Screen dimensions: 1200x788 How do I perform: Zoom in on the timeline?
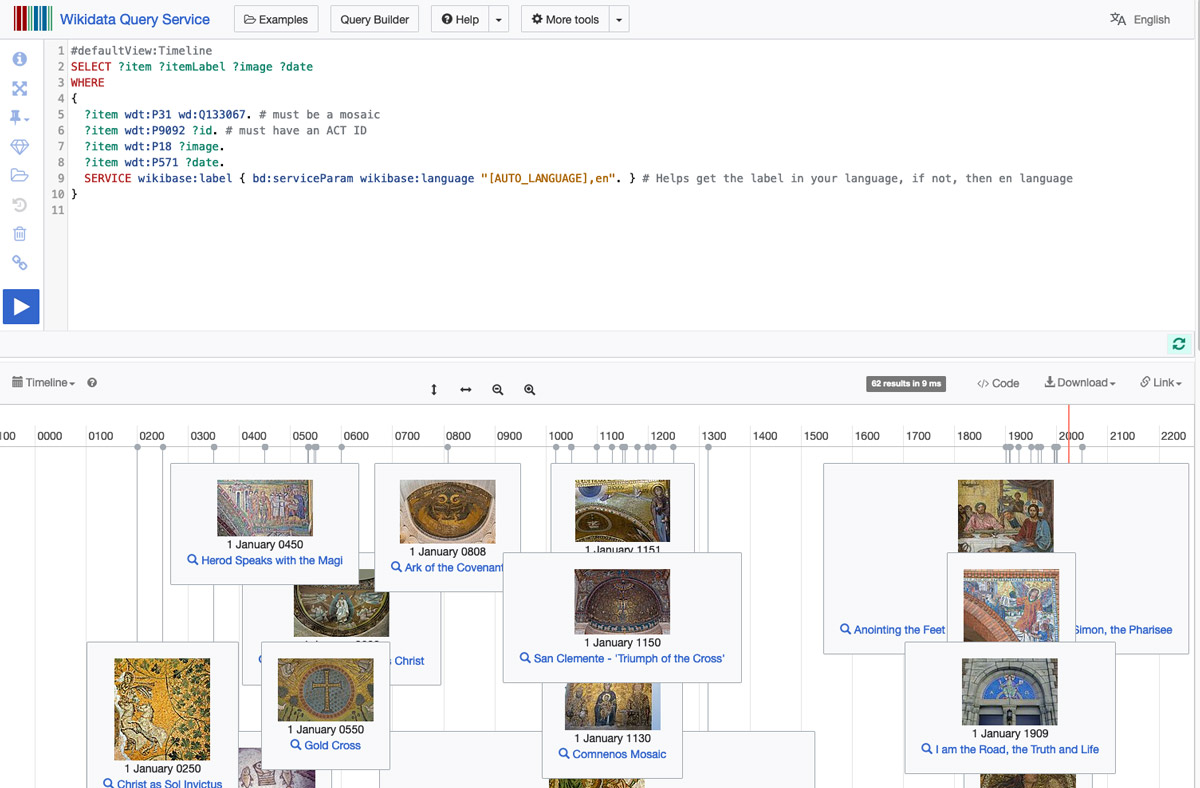(x=530, y=390)
